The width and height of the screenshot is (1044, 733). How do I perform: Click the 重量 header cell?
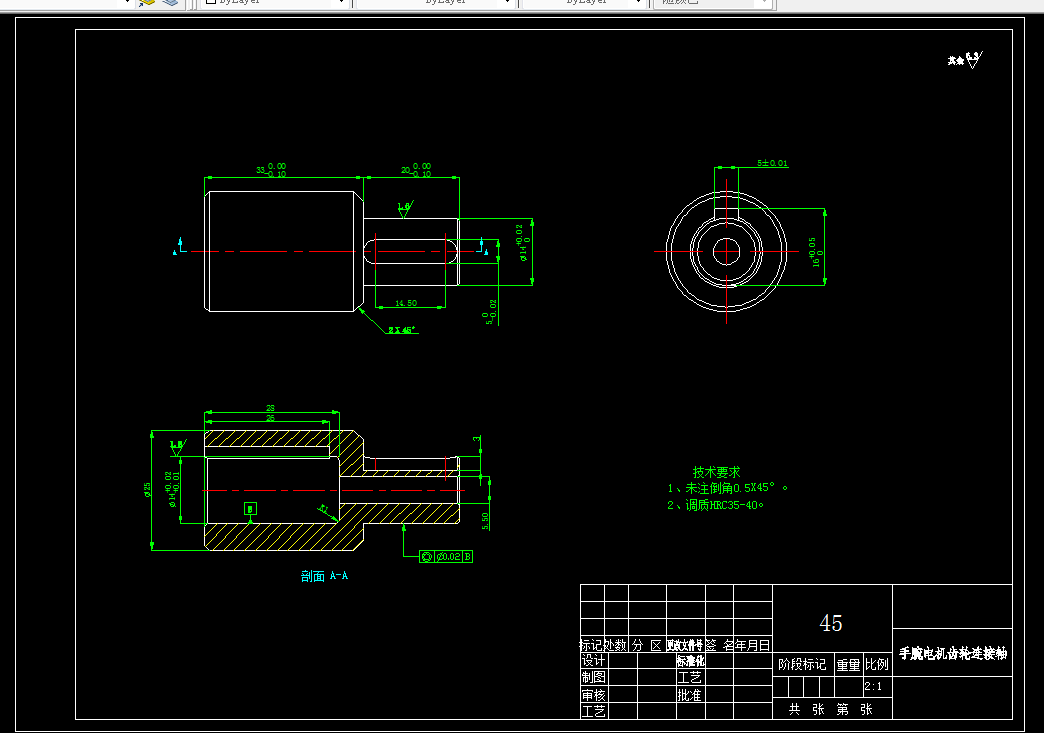(848, 664)
